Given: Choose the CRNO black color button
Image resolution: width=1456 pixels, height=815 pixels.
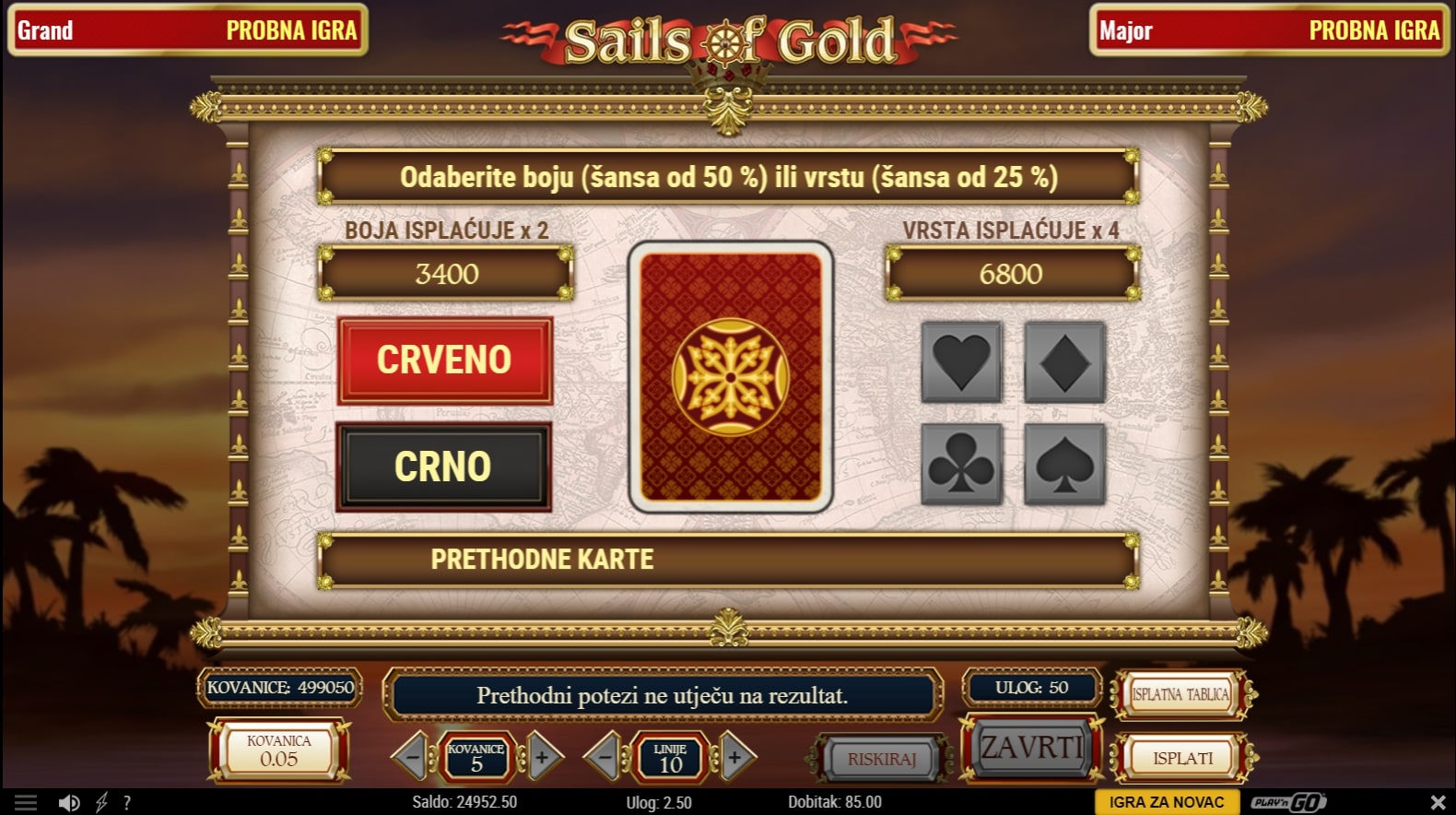Looking at the screenshot, I should [x=443, y=467].
